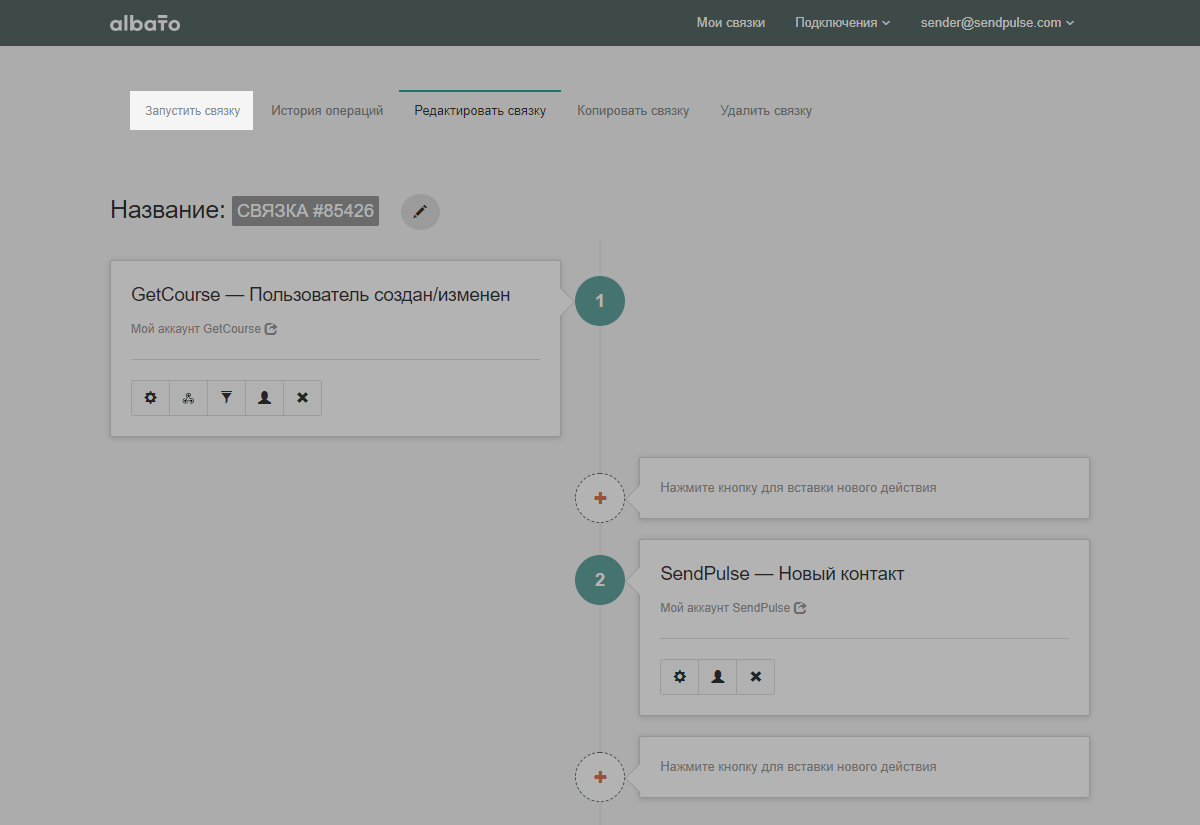The width and height of the screenshot is (1200, 825).
Task: Open GetCourse step gear settings
Action: pyautogui.click(x=150, y=398)
